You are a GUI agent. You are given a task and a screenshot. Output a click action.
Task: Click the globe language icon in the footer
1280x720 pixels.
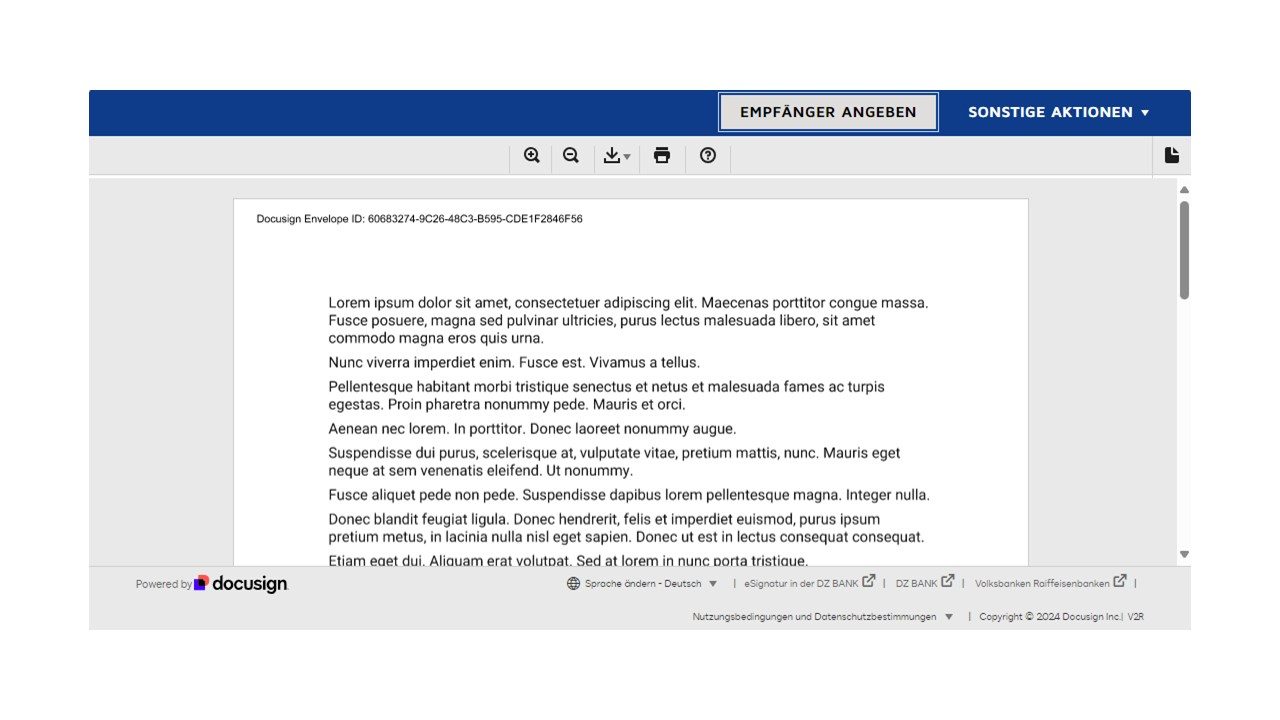pos(573,584)
